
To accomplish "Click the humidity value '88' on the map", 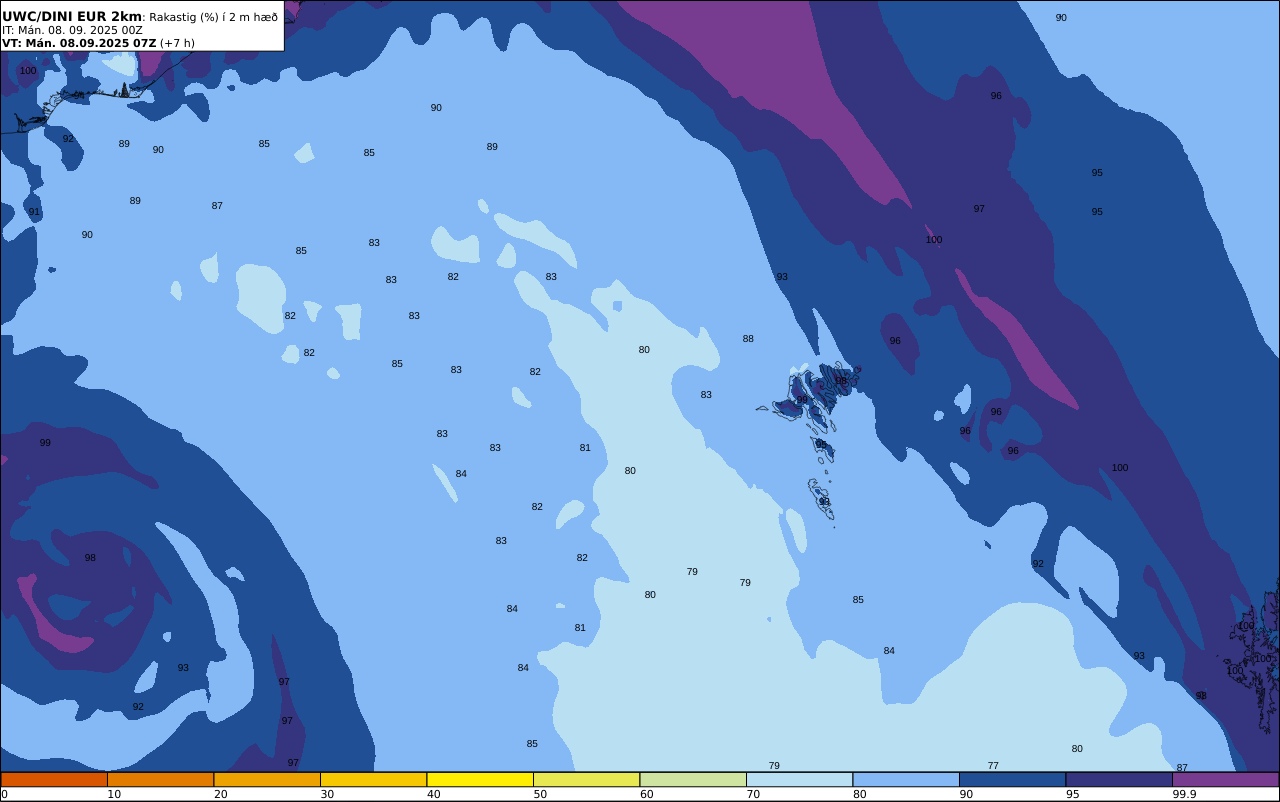I will (x=748, y=339).
